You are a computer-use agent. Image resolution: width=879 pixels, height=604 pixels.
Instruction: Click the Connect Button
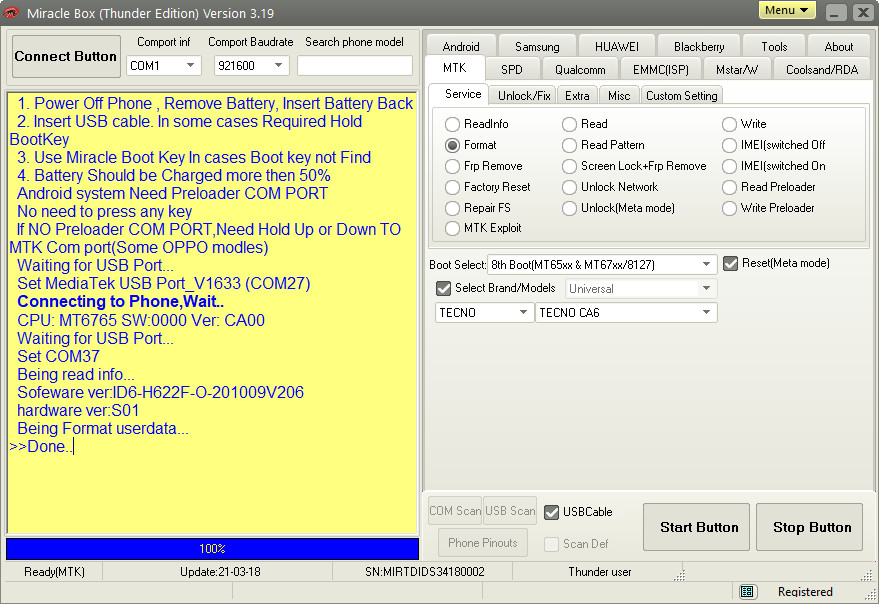click(x=66, y=56)
